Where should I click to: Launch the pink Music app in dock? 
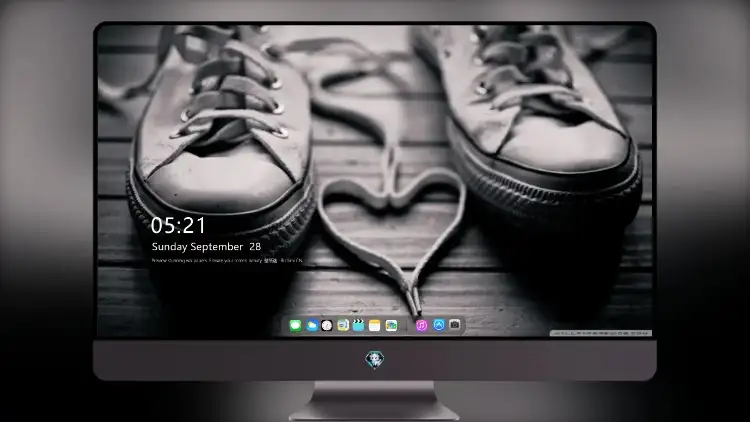click(421, 326)
